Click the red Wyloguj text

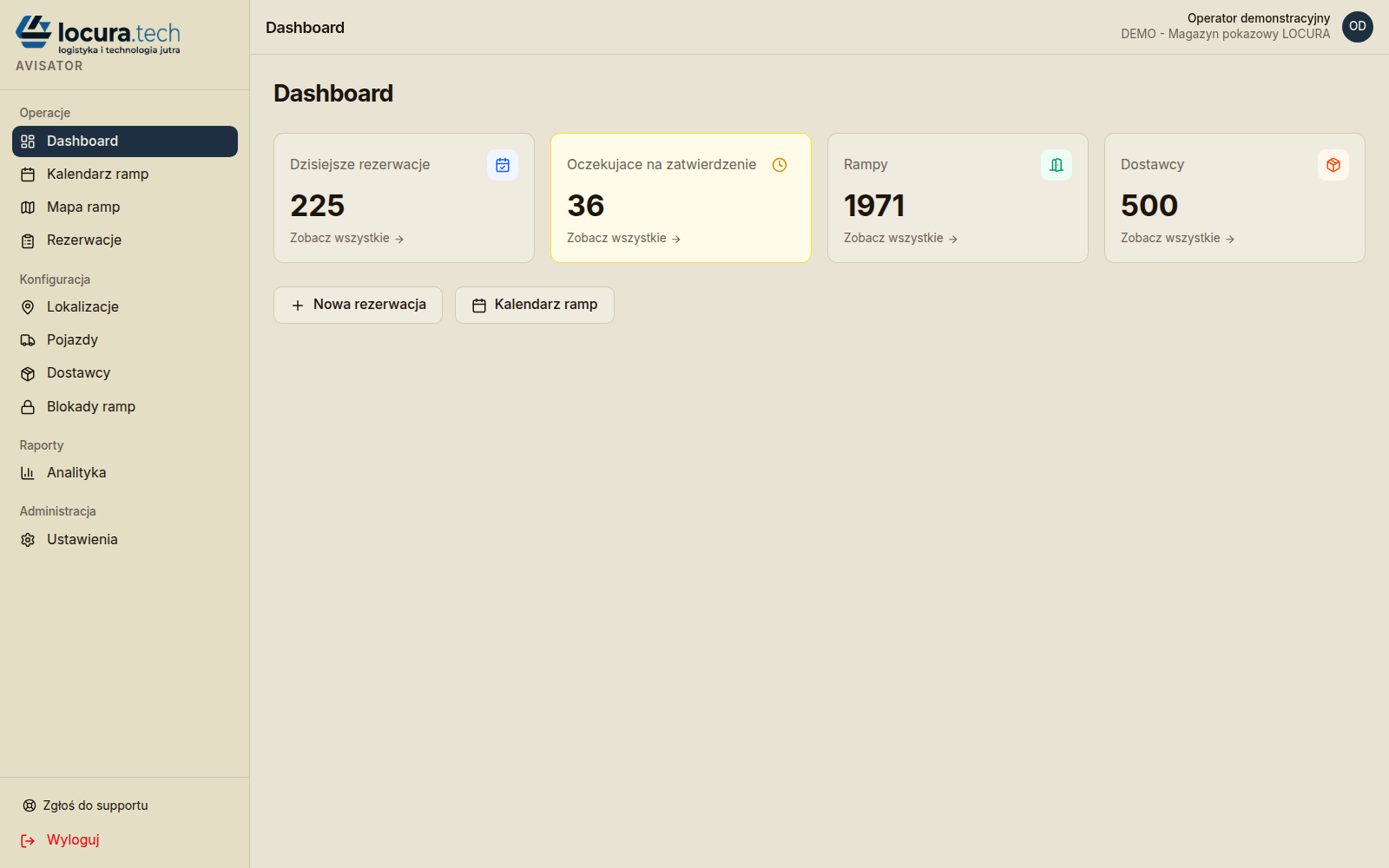click(73, 840)
